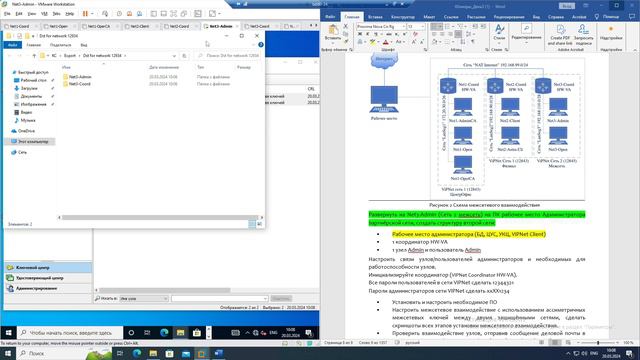
Task: Open Word's font name dropdown
Action: pos(403,27)
